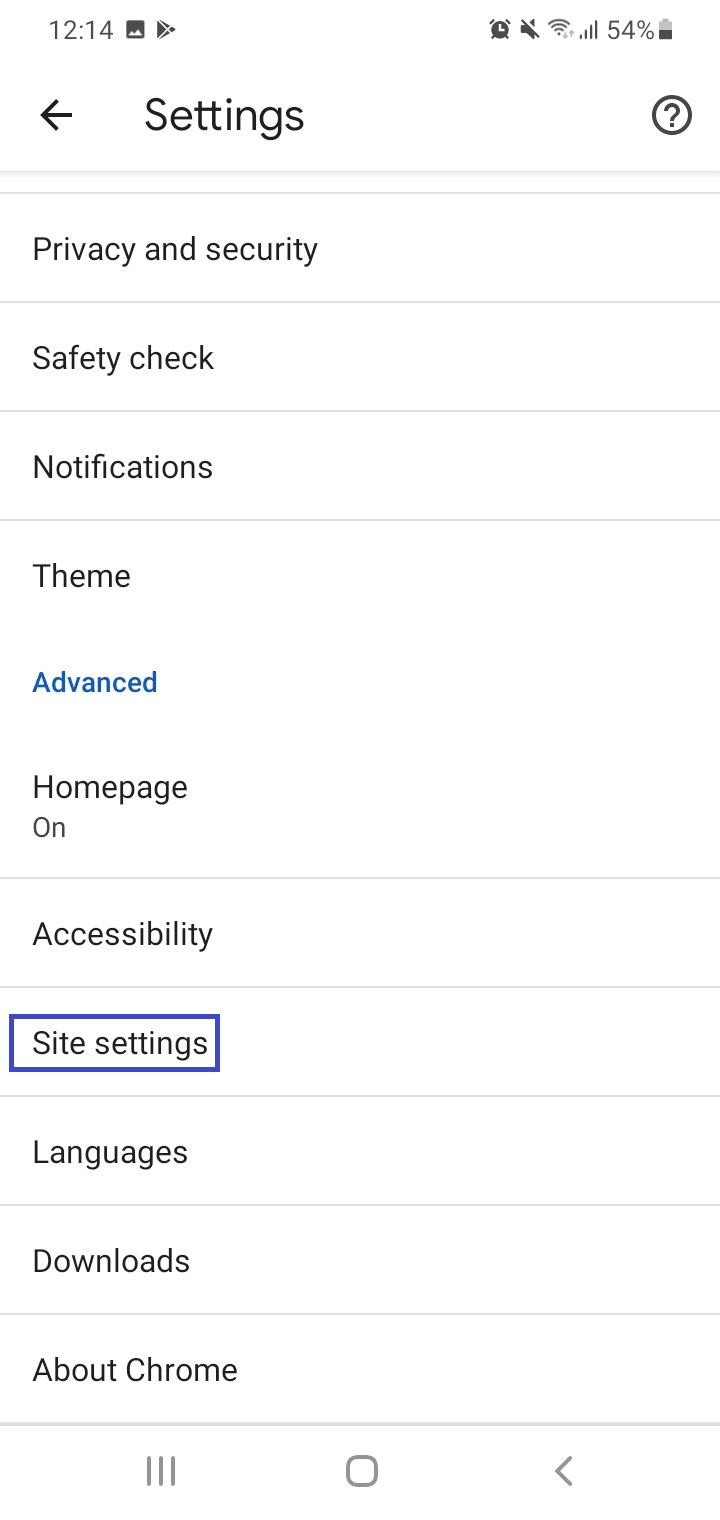Open Languages settings

pyautogui.click(x=360, y=1152)
